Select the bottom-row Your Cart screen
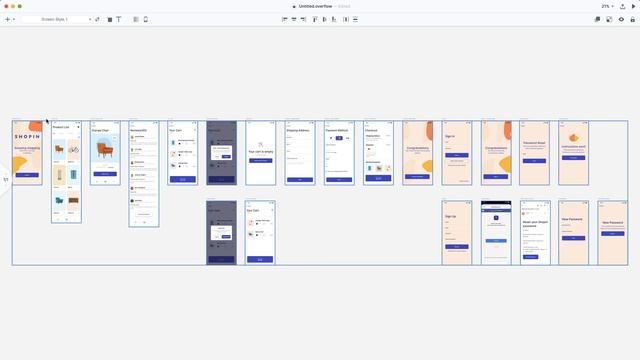 point(260,233)
